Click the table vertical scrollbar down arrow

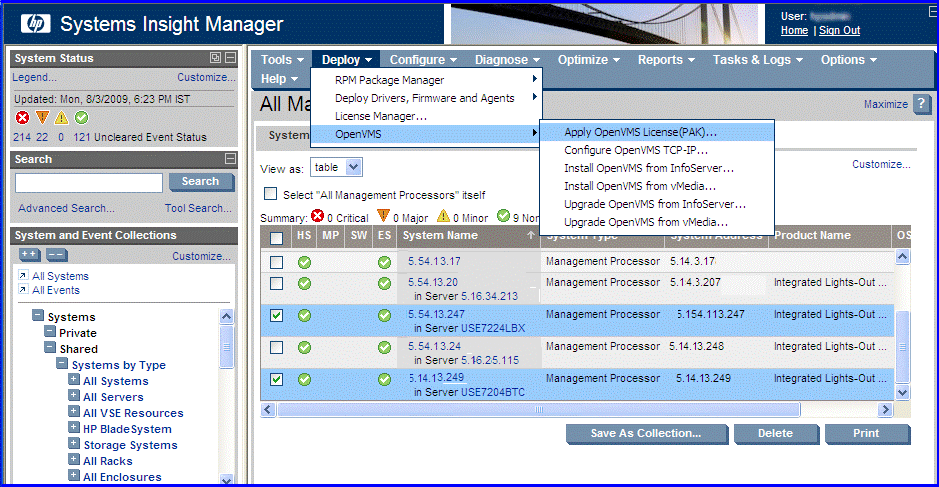point(902,392)
